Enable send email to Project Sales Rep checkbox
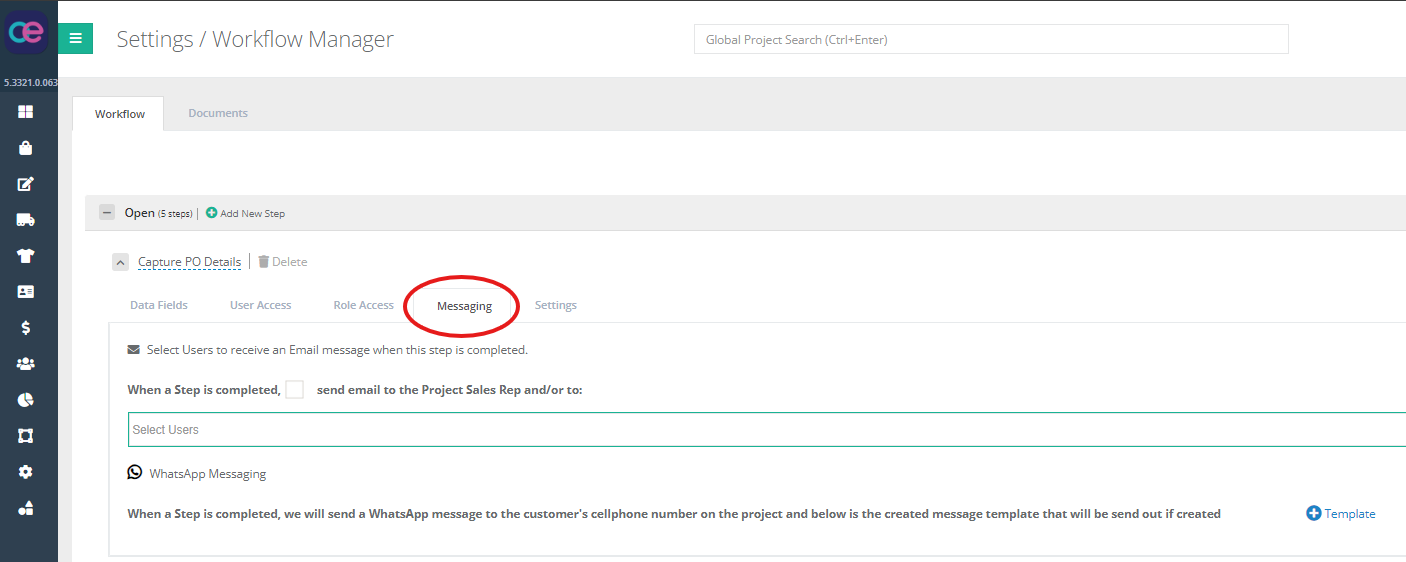Viewport: 1406px width, 562px height. point(295,390)
